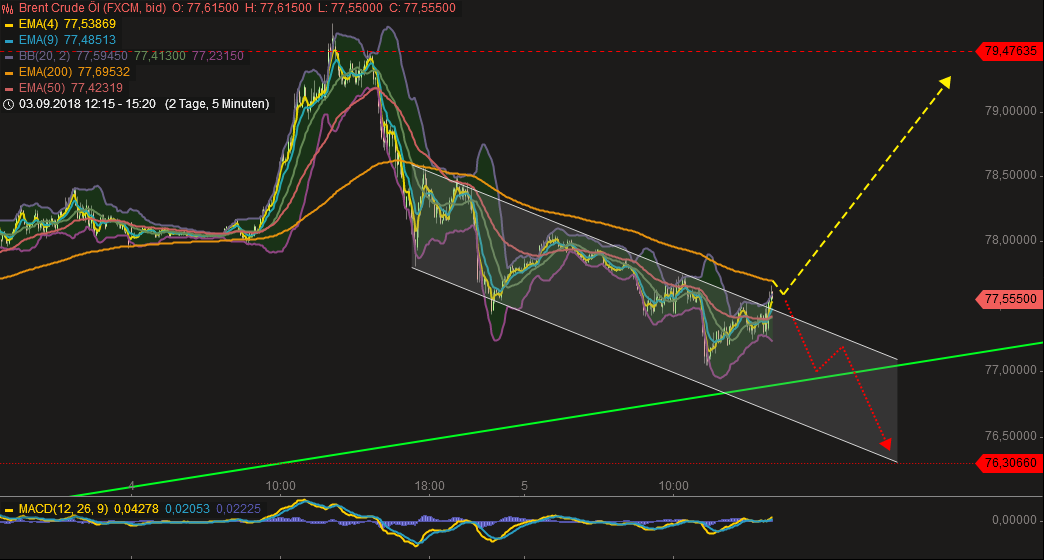Click the low price L: 77,55000 value

click(350, 8)
